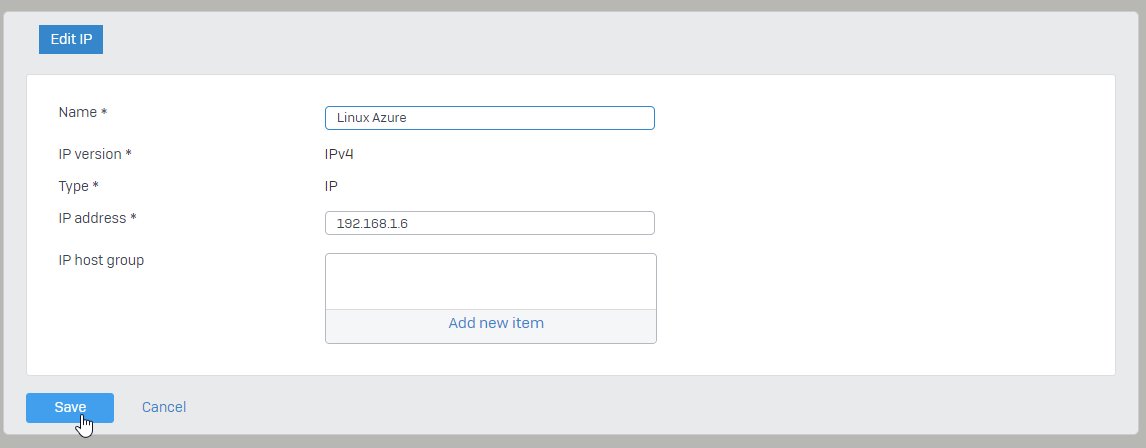Image resolution: width=1146 pixels, height=448 pixels.
Task: Click the required asterisk beside Name
Action: [x=104, y=113]
